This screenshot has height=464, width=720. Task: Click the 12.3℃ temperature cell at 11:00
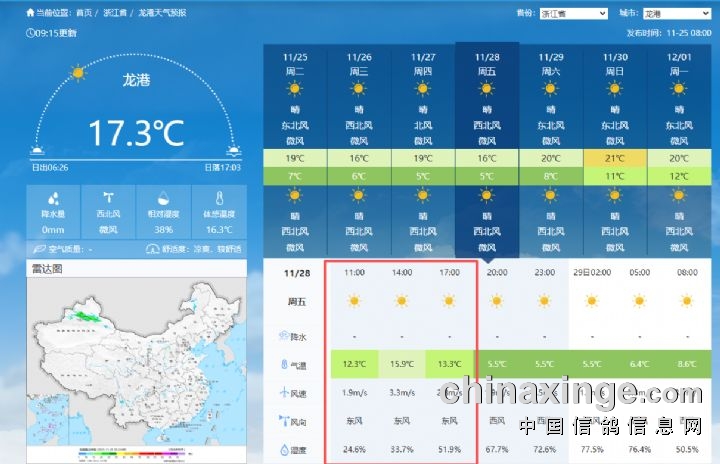tap(353, 365)
